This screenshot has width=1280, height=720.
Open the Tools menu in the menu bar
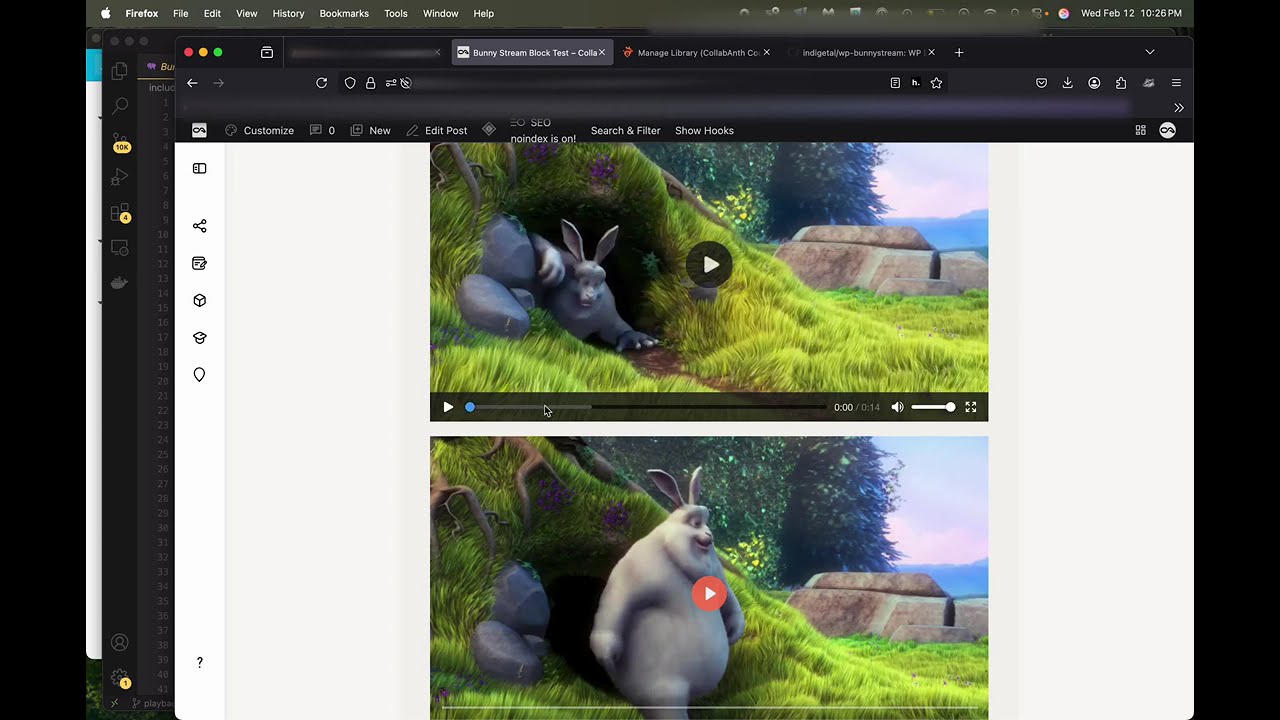396,13
